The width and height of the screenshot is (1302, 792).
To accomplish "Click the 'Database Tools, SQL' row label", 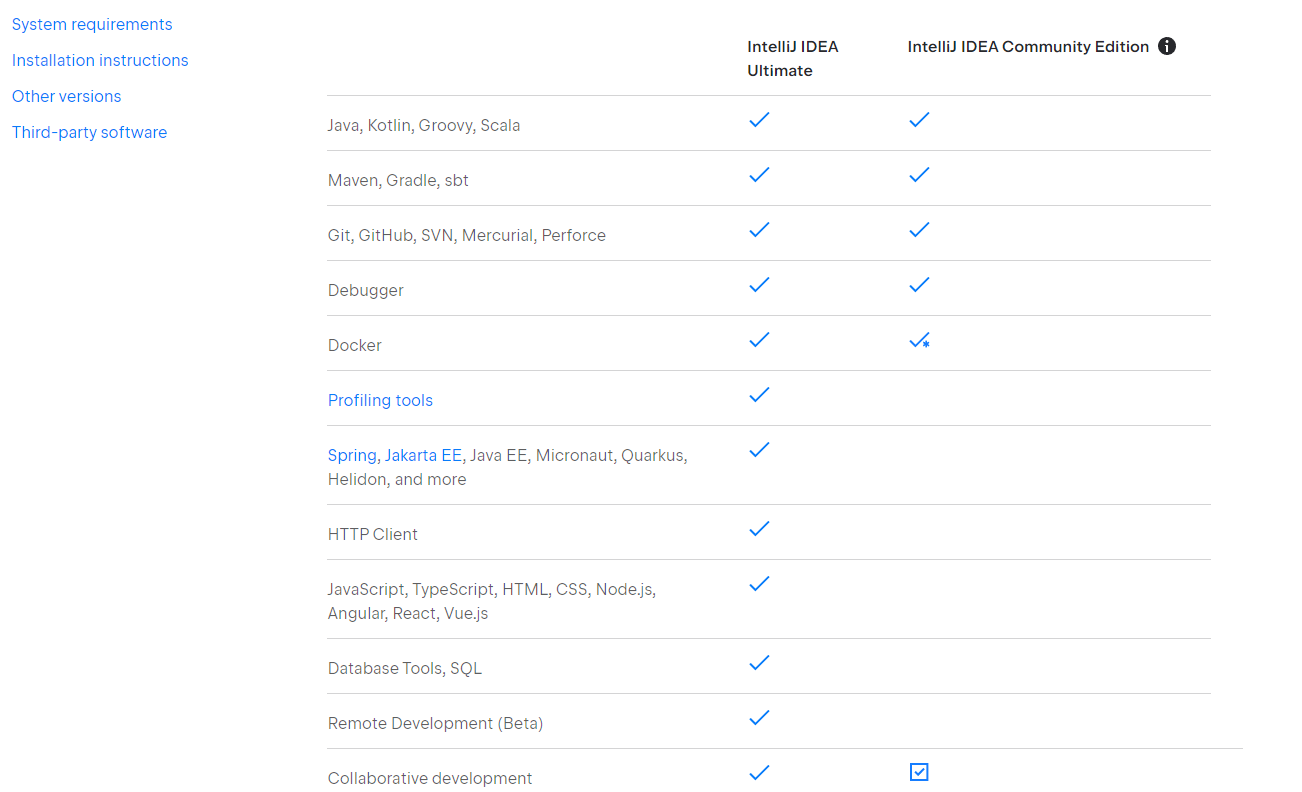I will pyautogui.click(x=405, y=668).
